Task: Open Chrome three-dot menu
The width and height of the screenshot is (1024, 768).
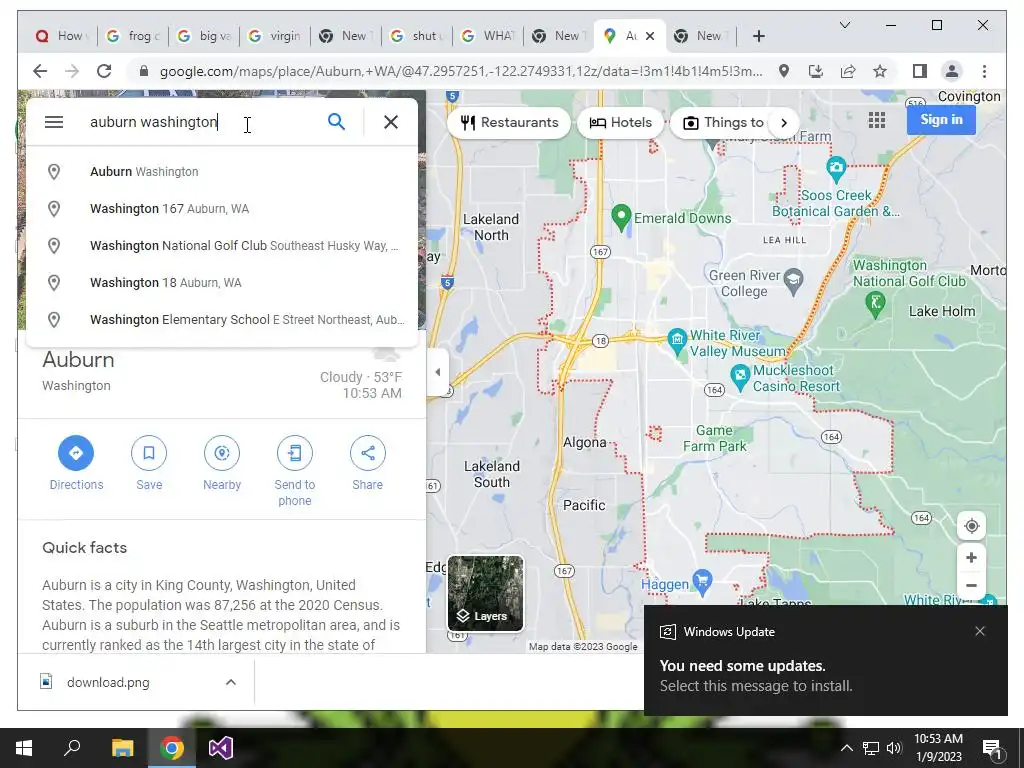Action: 984,71
